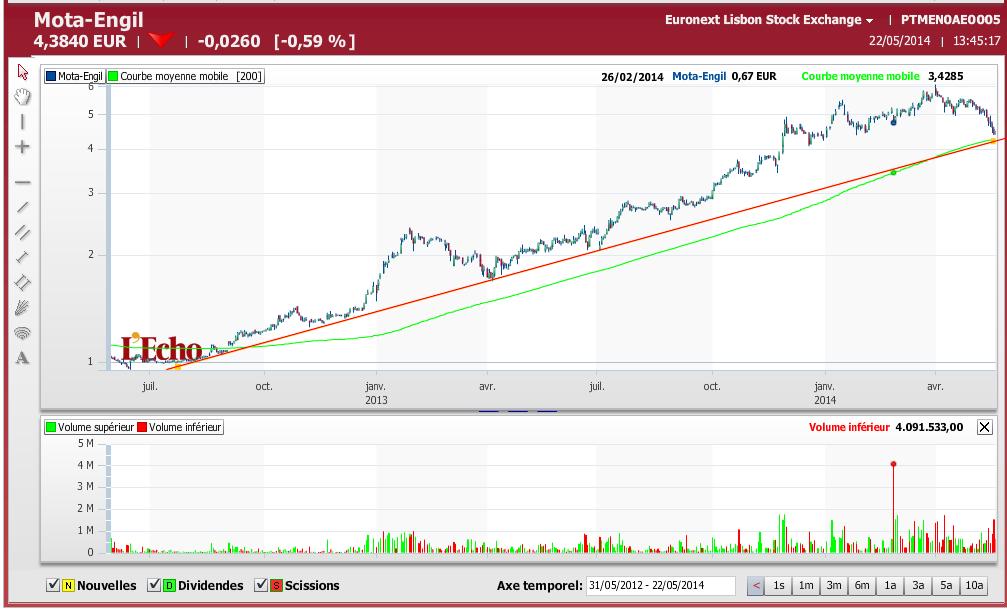Click the change value -0,0260

coord(229,42)
